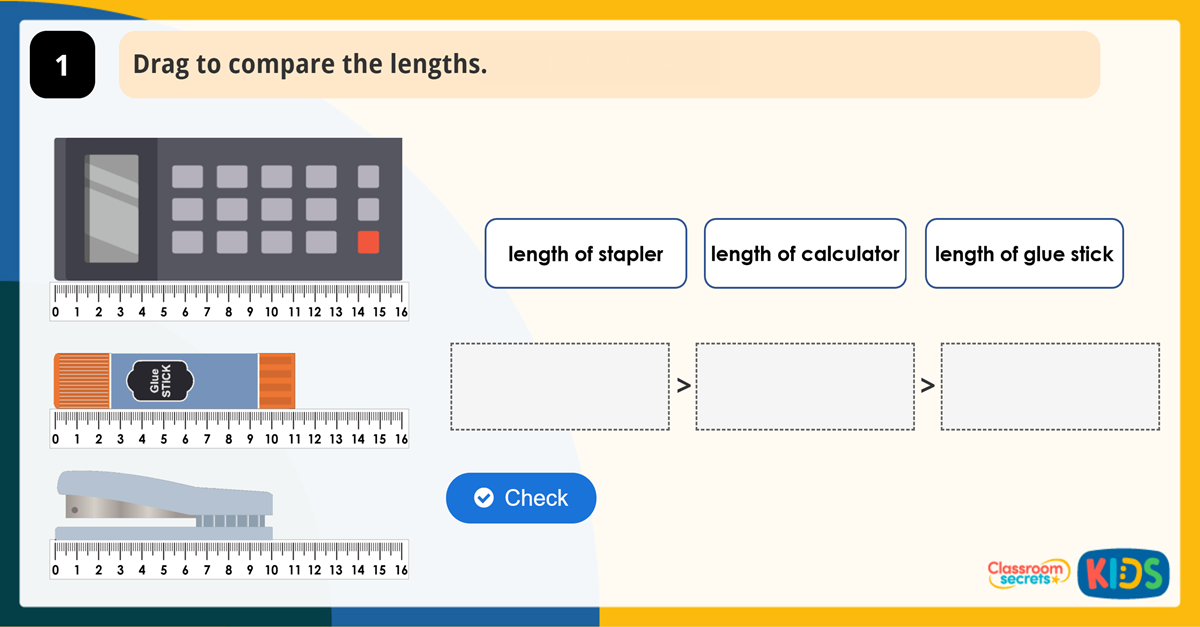Click the first empty answer box
This screenshot has width=1200, height=627.
[x=560, y=386]
